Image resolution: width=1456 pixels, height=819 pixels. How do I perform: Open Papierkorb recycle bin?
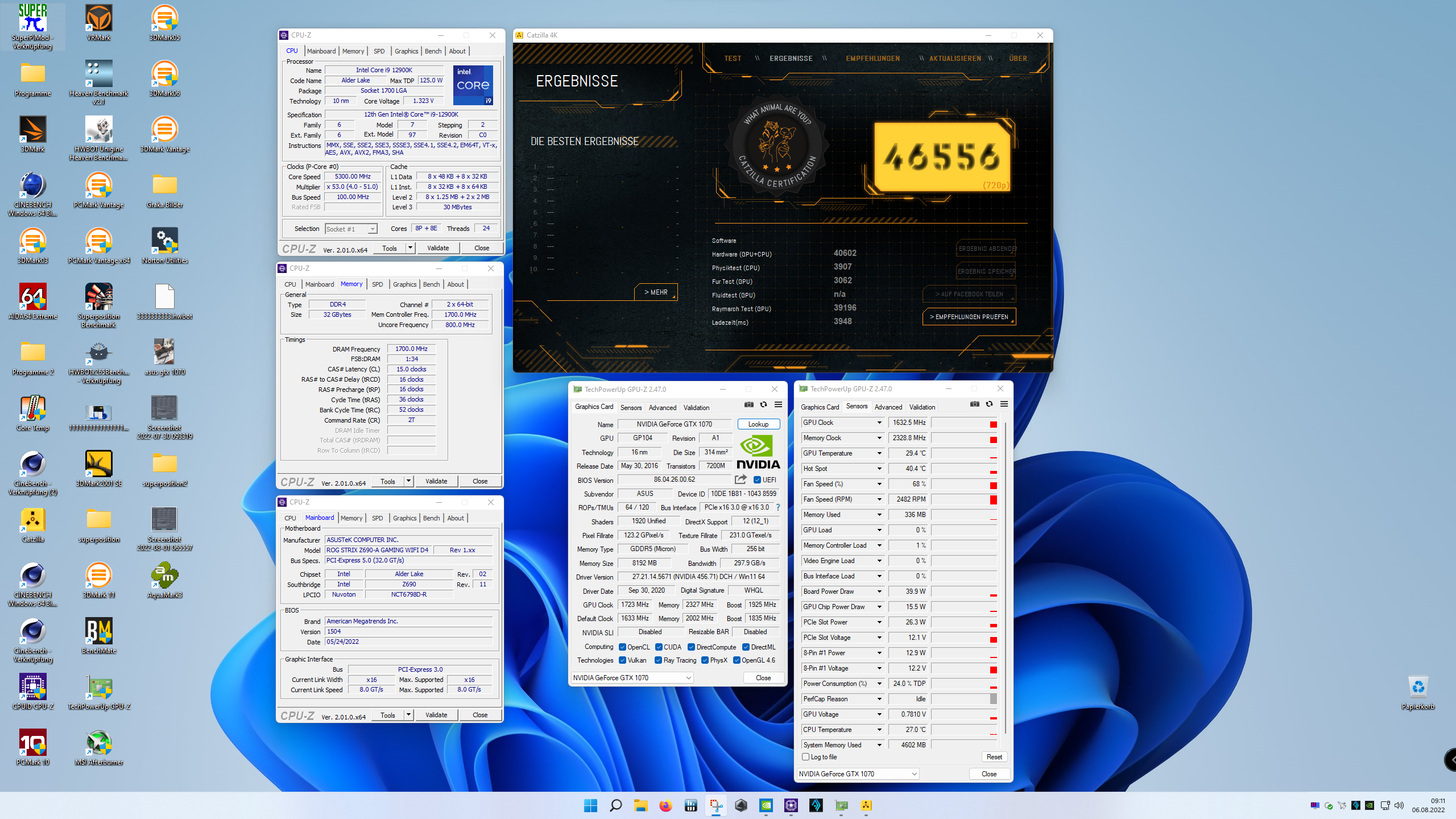point(1418,692)
